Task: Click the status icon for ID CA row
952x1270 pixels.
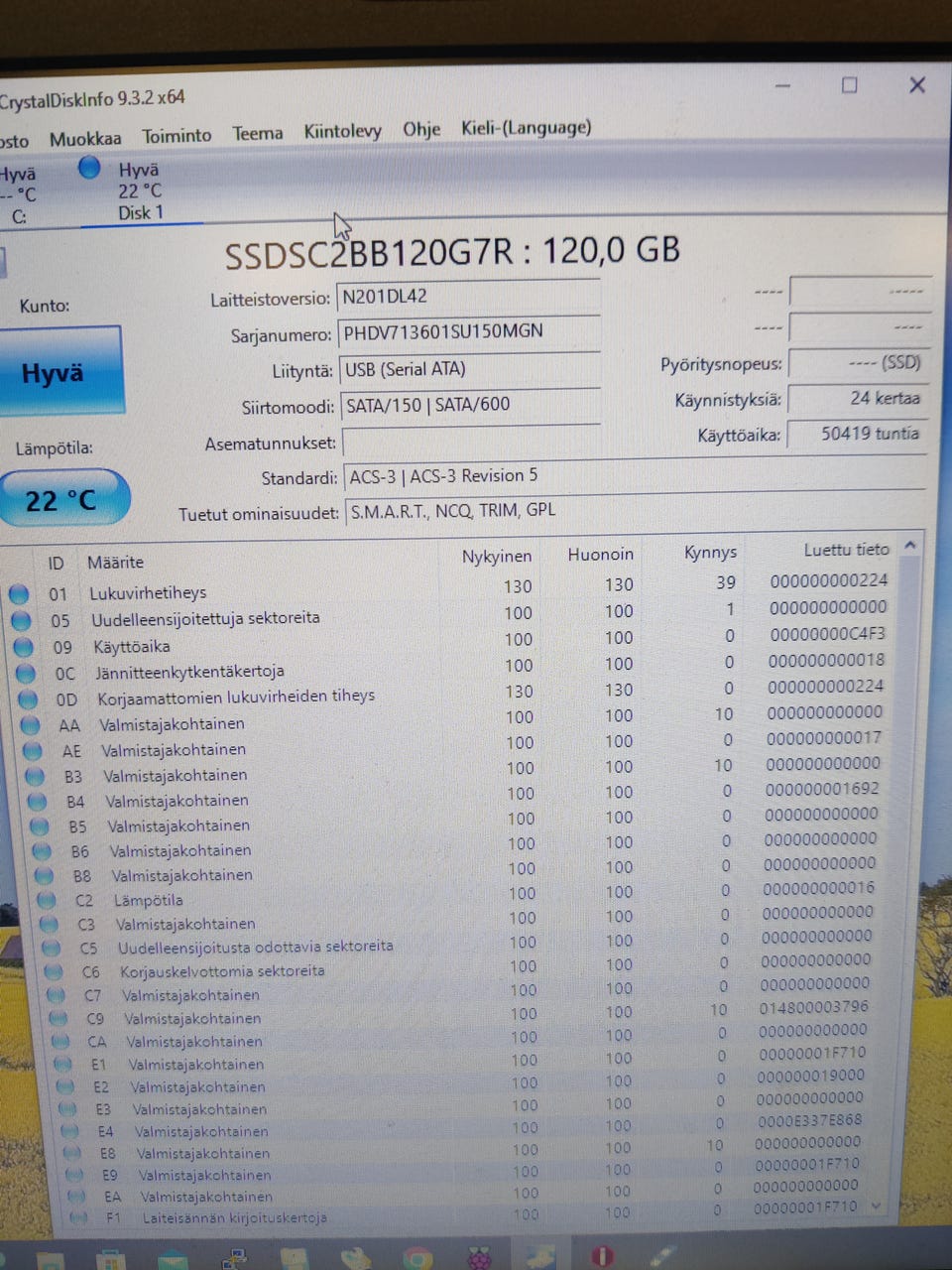Action: coord(61,1041)
